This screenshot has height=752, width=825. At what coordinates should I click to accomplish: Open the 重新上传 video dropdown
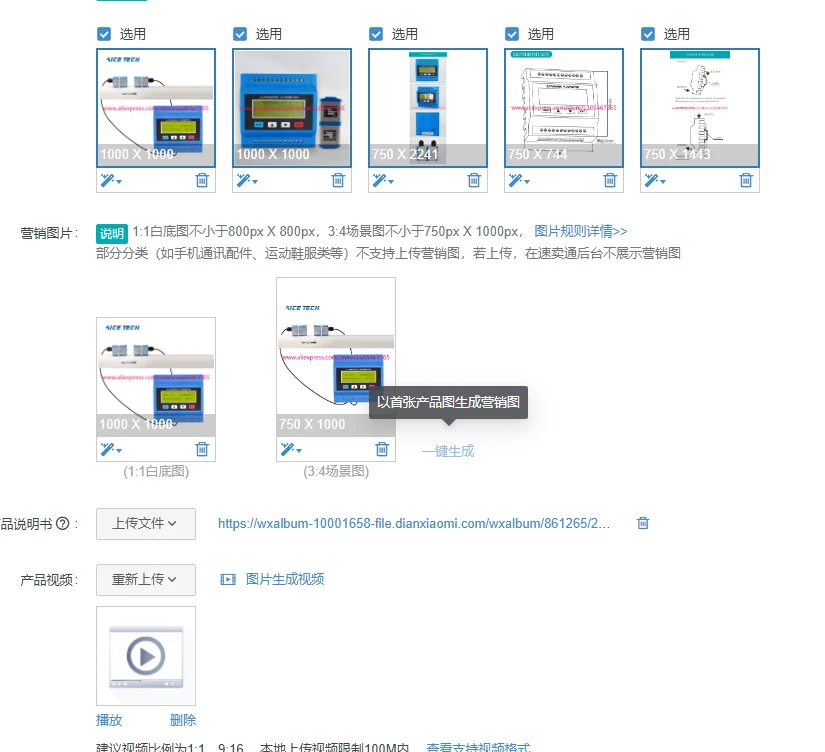[146, 580]
